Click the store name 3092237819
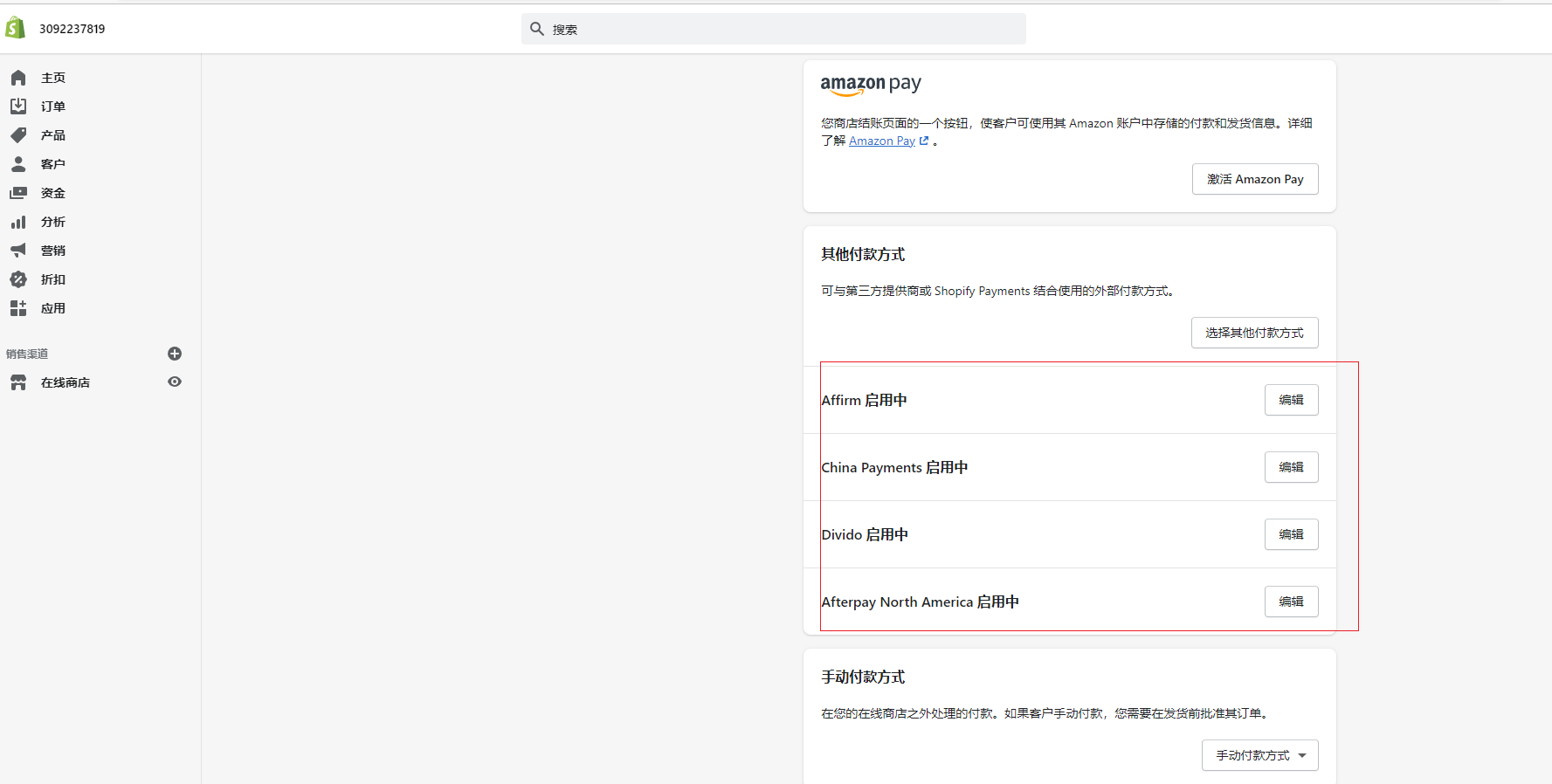 point(72,29)
